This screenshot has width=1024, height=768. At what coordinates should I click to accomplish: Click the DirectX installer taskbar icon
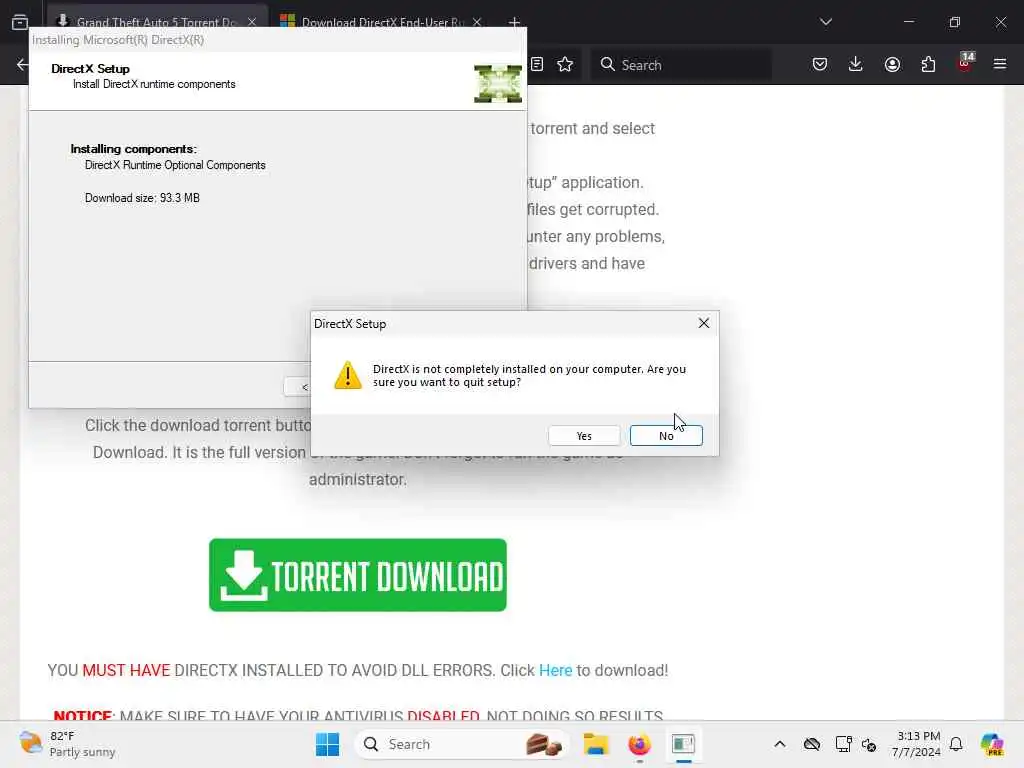click(x=683, y=744)
